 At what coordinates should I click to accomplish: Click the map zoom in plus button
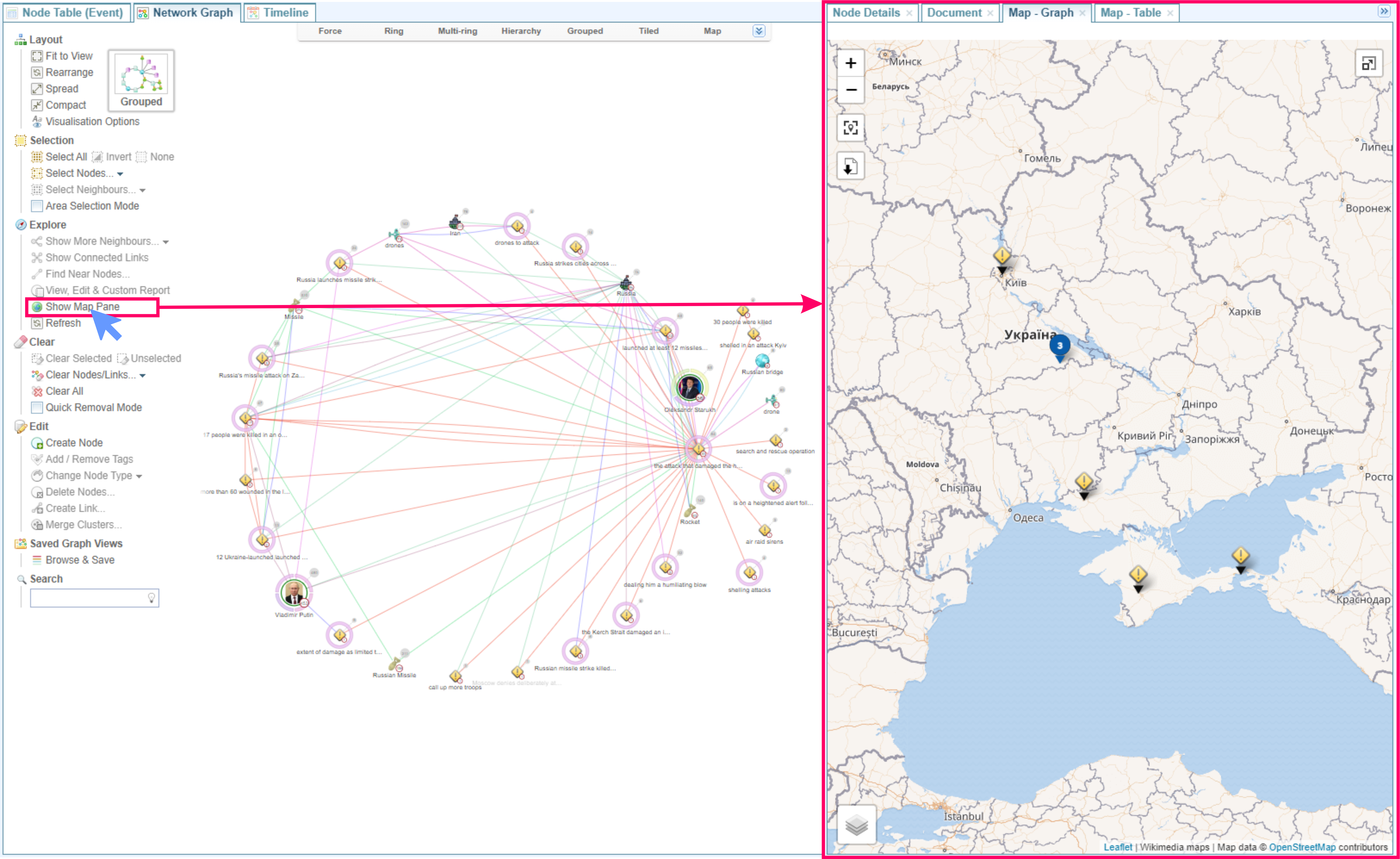click(850, 63)
